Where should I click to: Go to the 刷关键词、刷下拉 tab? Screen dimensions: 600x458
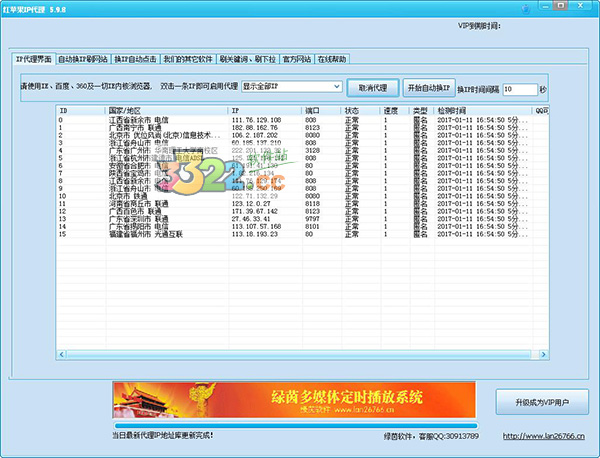tap(247, 59)
